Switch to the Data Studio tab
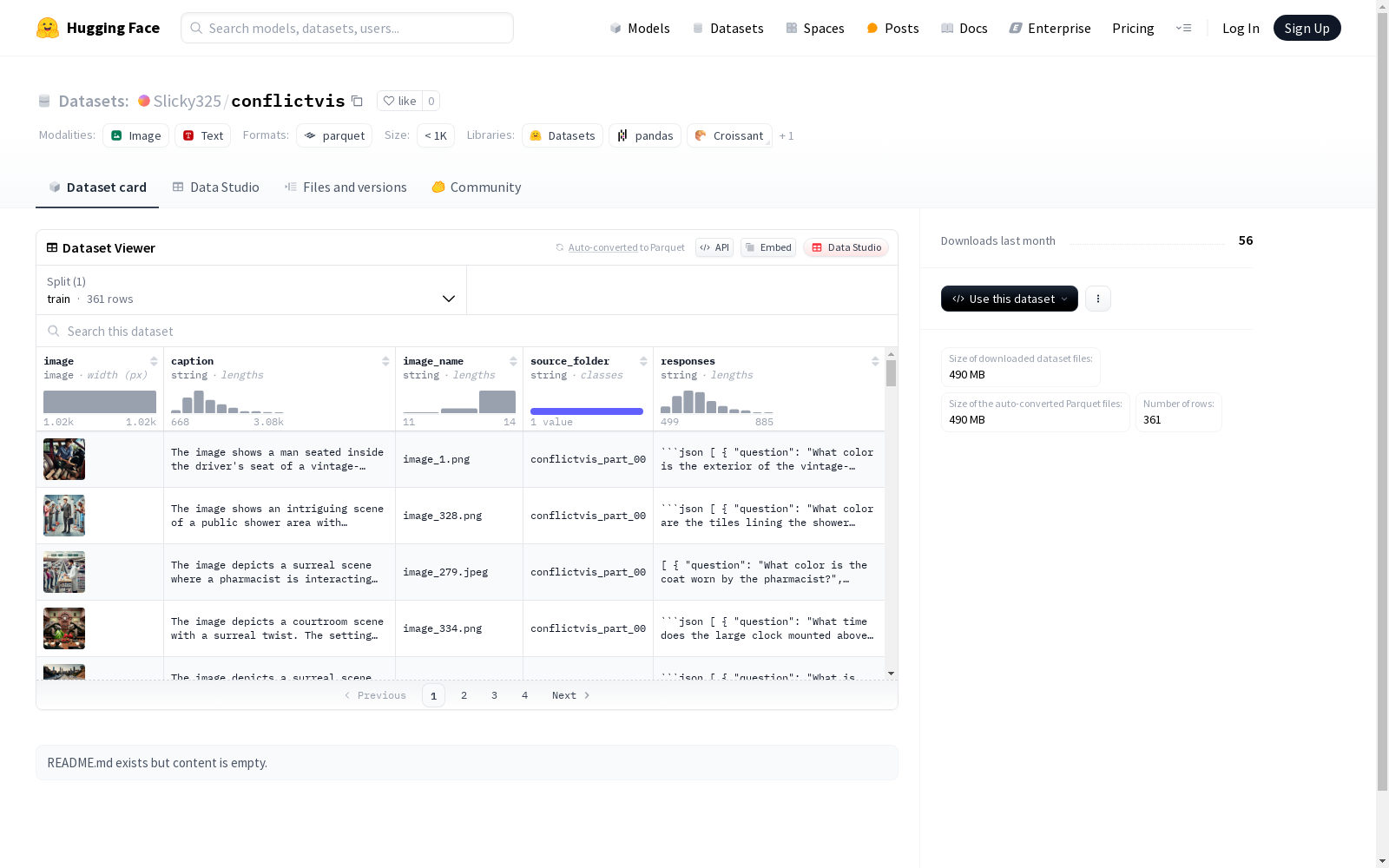The height and width of the screenshot is (868, 1389). coord(215,187)
